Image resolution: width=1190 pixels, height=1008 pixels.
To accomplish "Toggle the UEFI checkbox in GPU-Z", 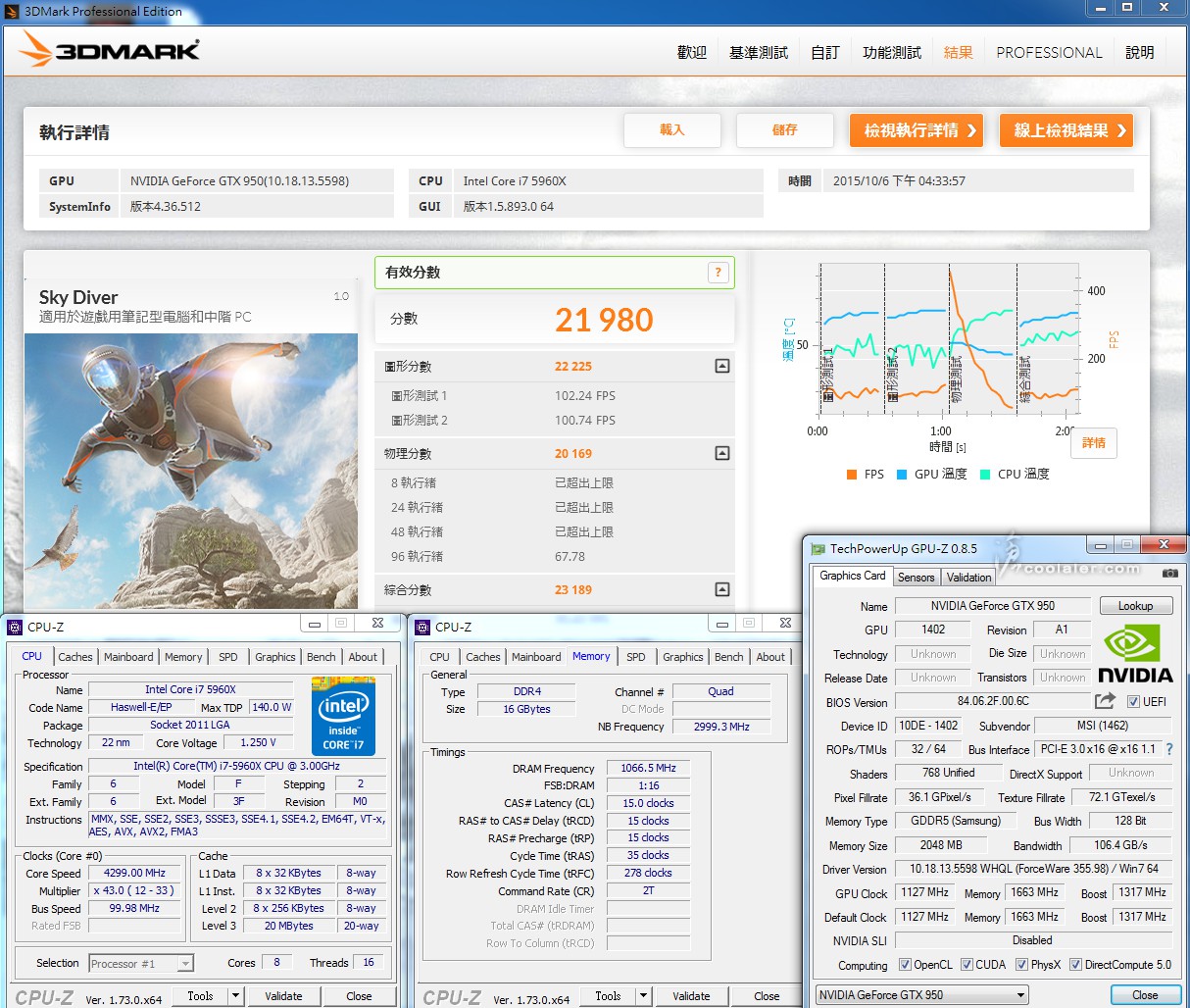I will click(1133, 702).
